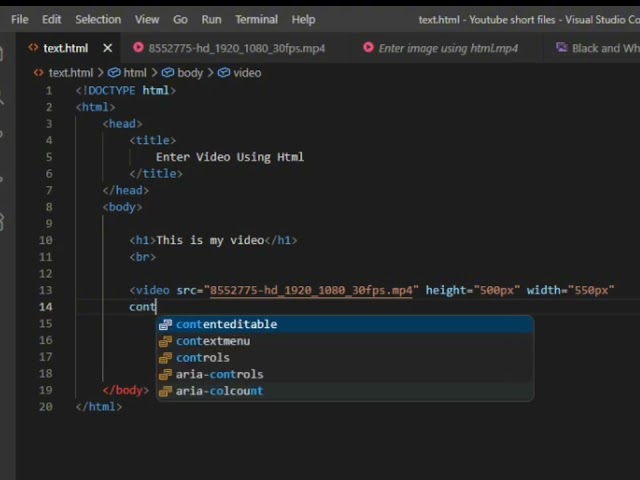Select text.html in the breadcrumb path
This screenshot has width=640, height=480.
71,73
